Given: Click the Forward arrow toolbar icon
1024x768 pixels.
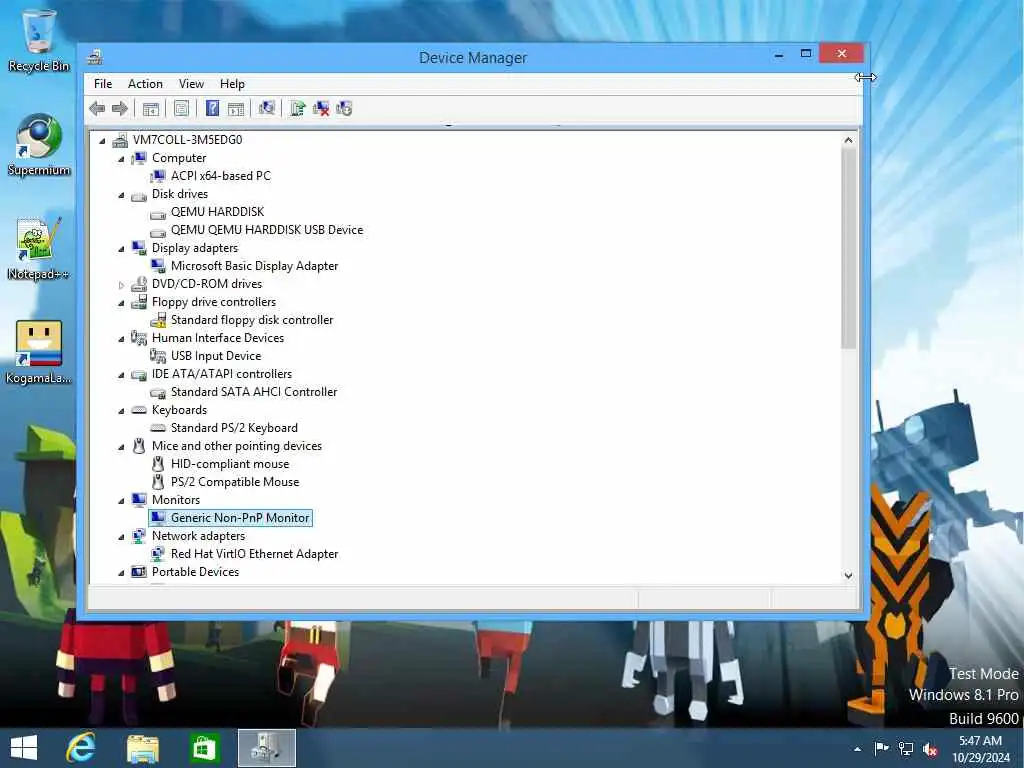Looking at the screenshot, I should (120, 108).
